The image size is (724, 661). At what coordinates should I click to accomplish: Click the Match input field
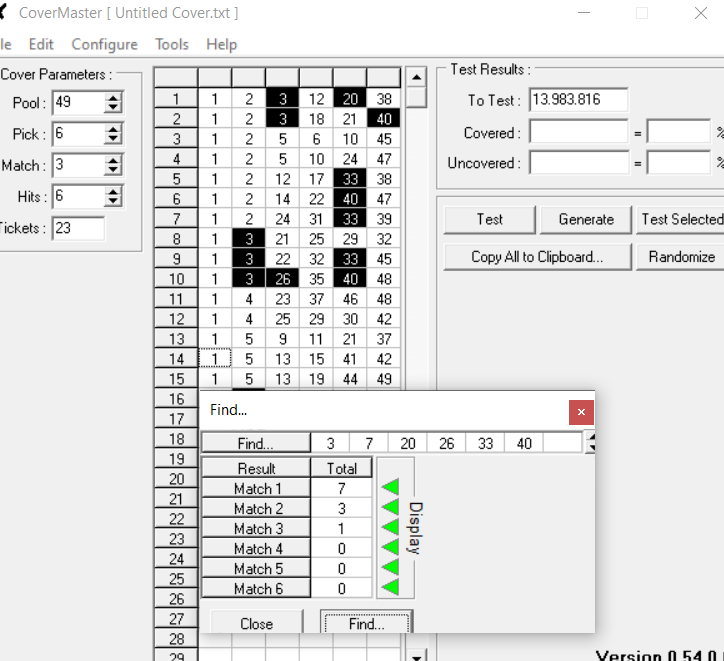pyautogui.click(x=78, y=165)
